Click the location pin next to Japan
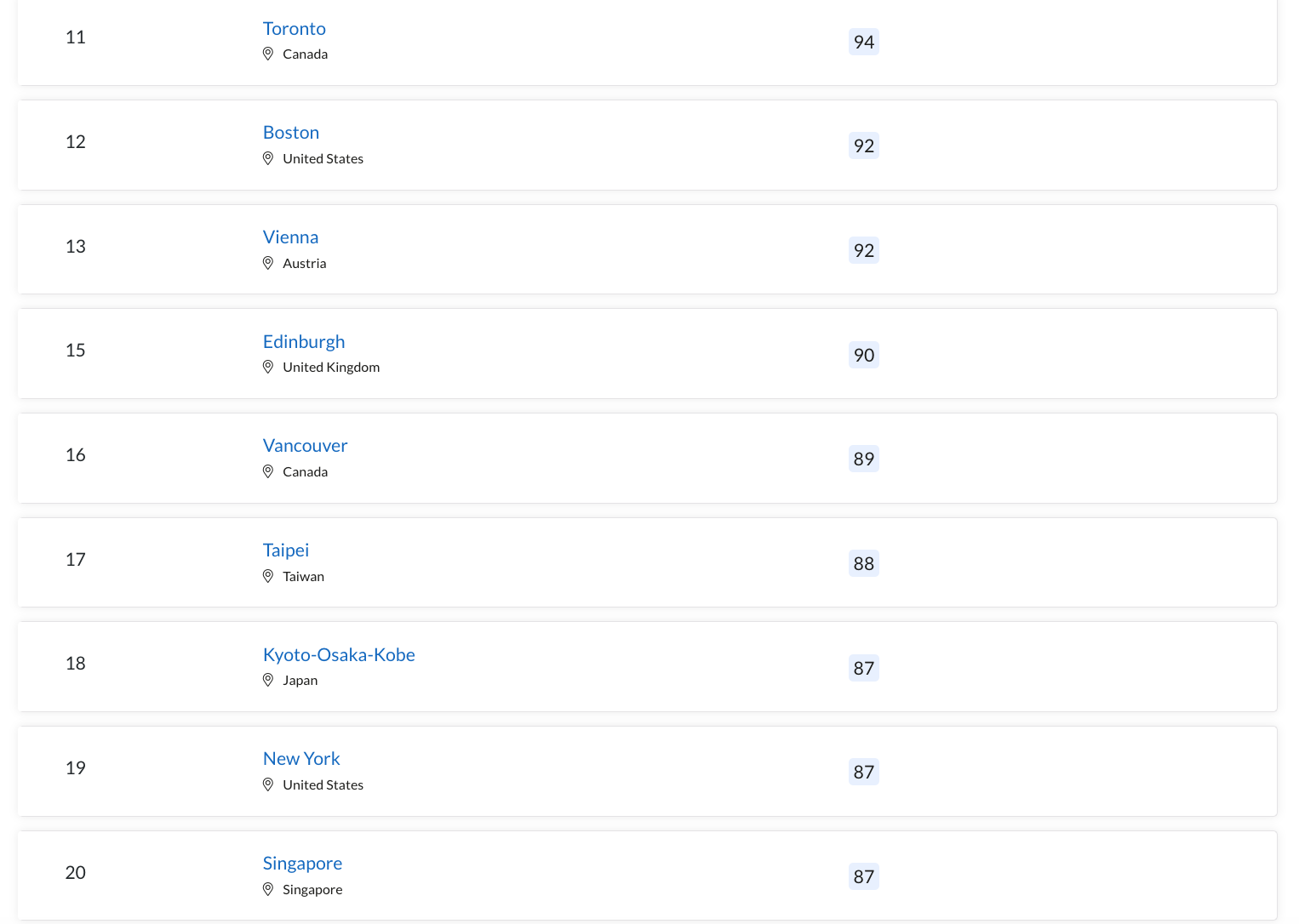This screenshot has height=924, width=1299. coord(268,681)
